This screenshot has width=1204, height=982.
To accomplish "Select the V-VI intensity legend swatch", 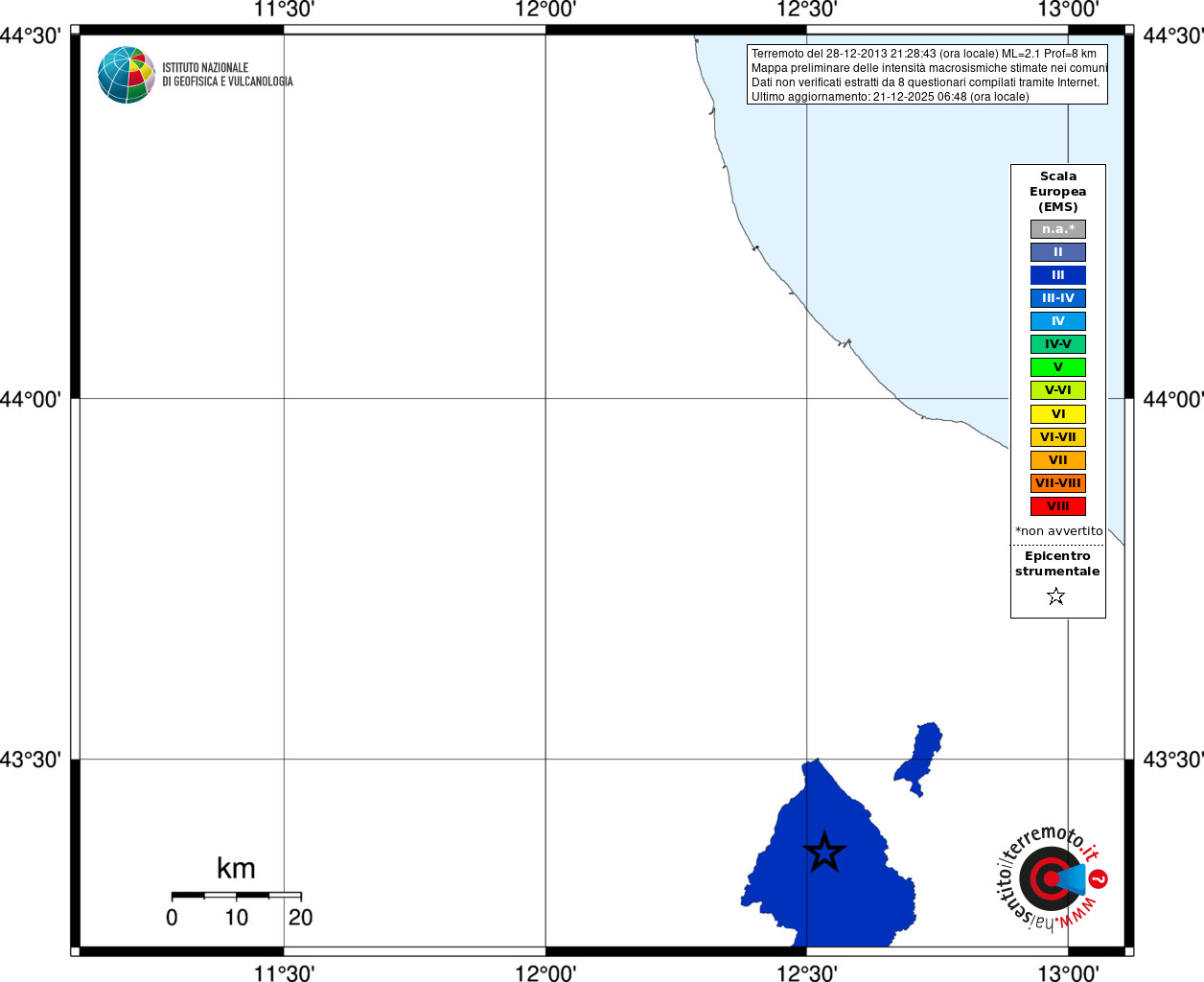I will pos(1058,390).
